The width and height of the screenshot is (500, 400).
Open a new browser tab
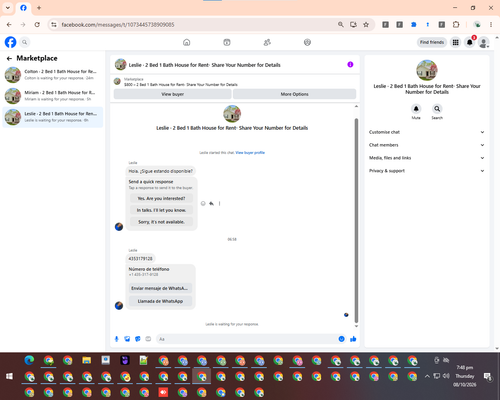(39, 8)
